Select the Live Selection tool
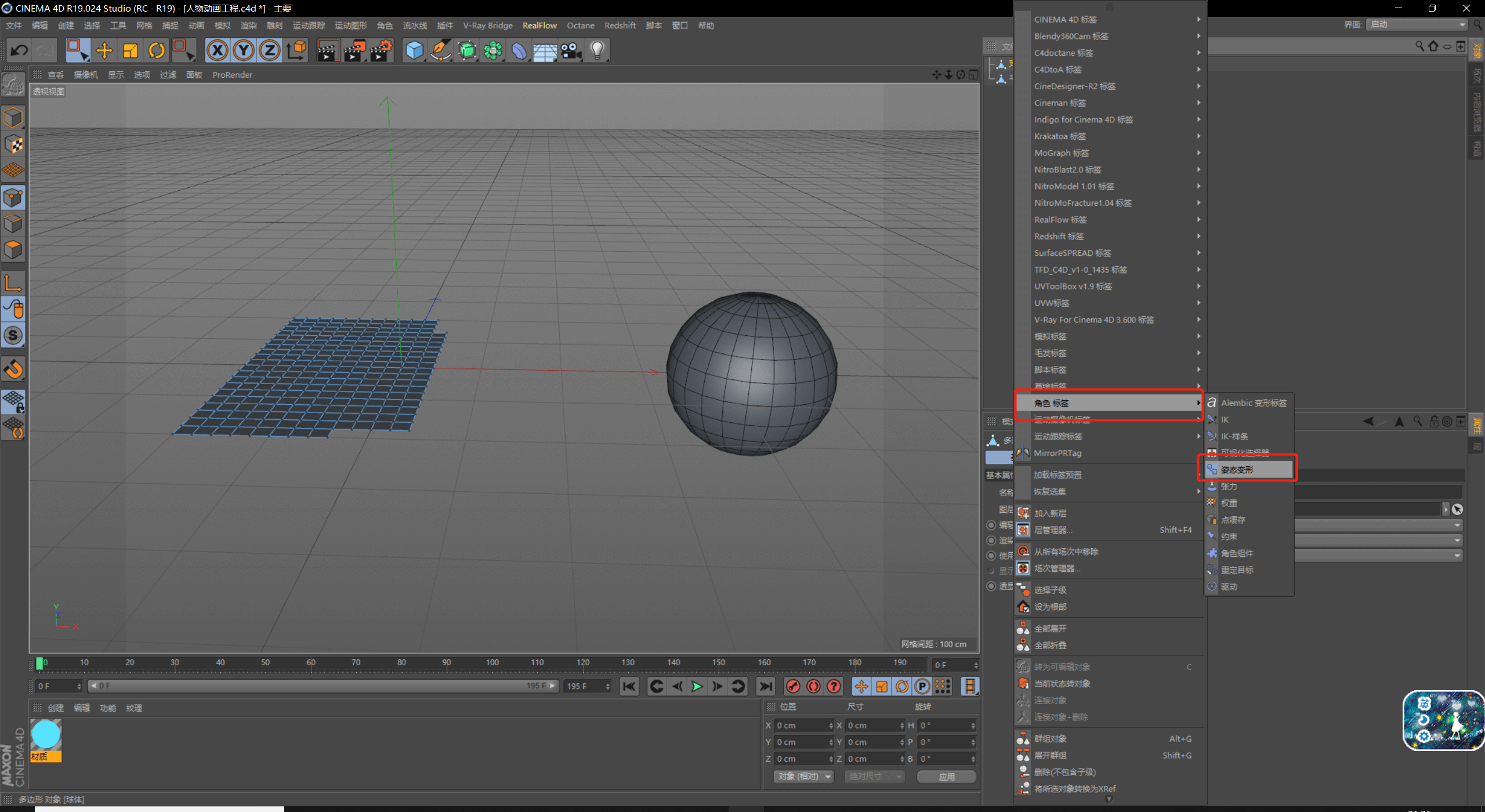Screen dimensions: 1485x812 click(x=77, y=50)
